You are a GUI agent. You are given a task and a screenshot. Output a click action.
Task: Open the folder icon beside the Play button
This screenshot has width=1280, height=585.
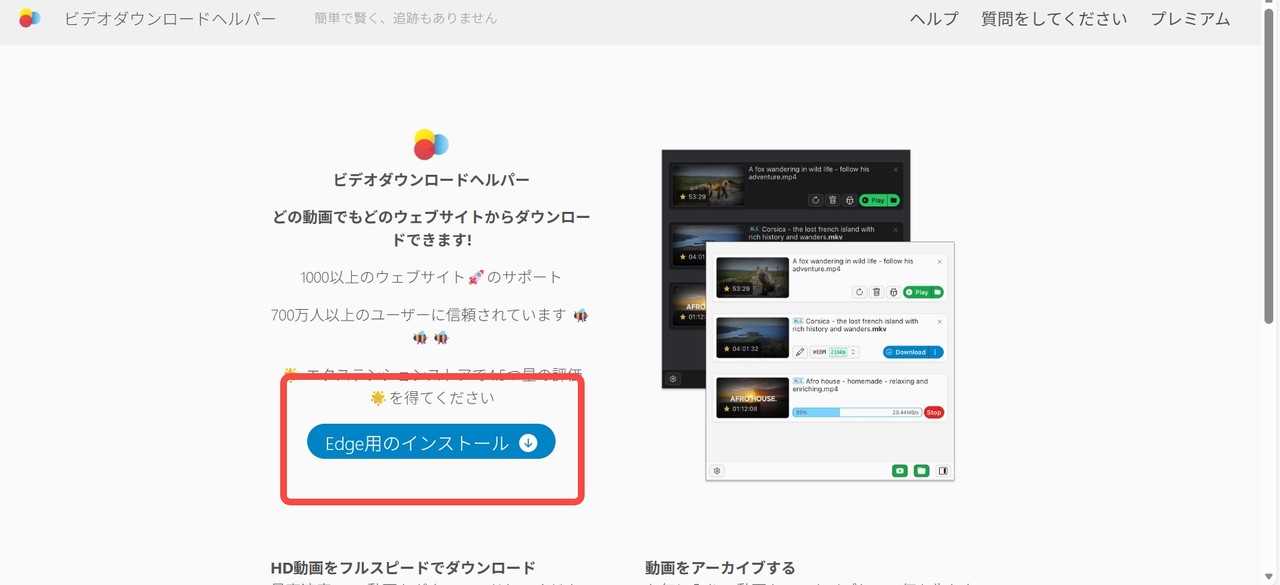[936, 292]
